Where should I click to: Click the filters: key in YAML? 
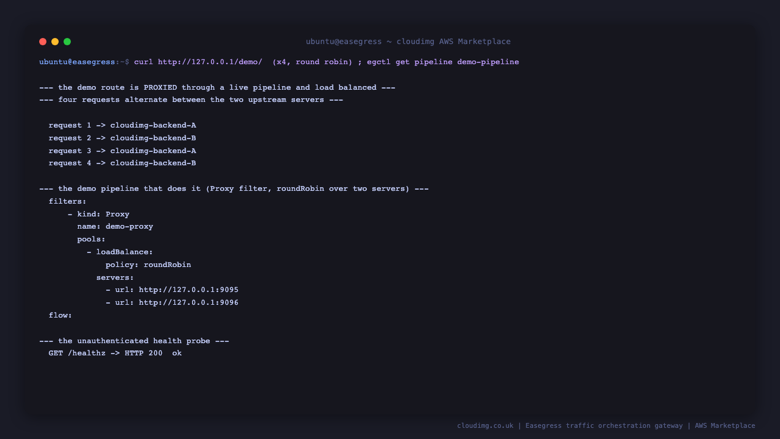point(67,201)
